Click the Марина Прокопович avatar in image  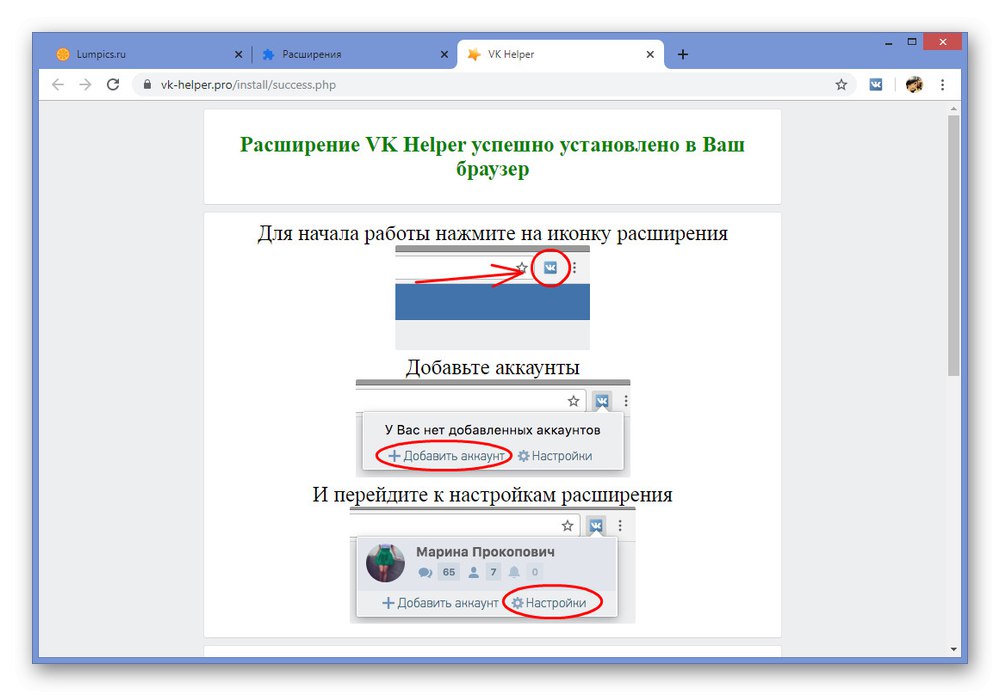coord(385,563)
